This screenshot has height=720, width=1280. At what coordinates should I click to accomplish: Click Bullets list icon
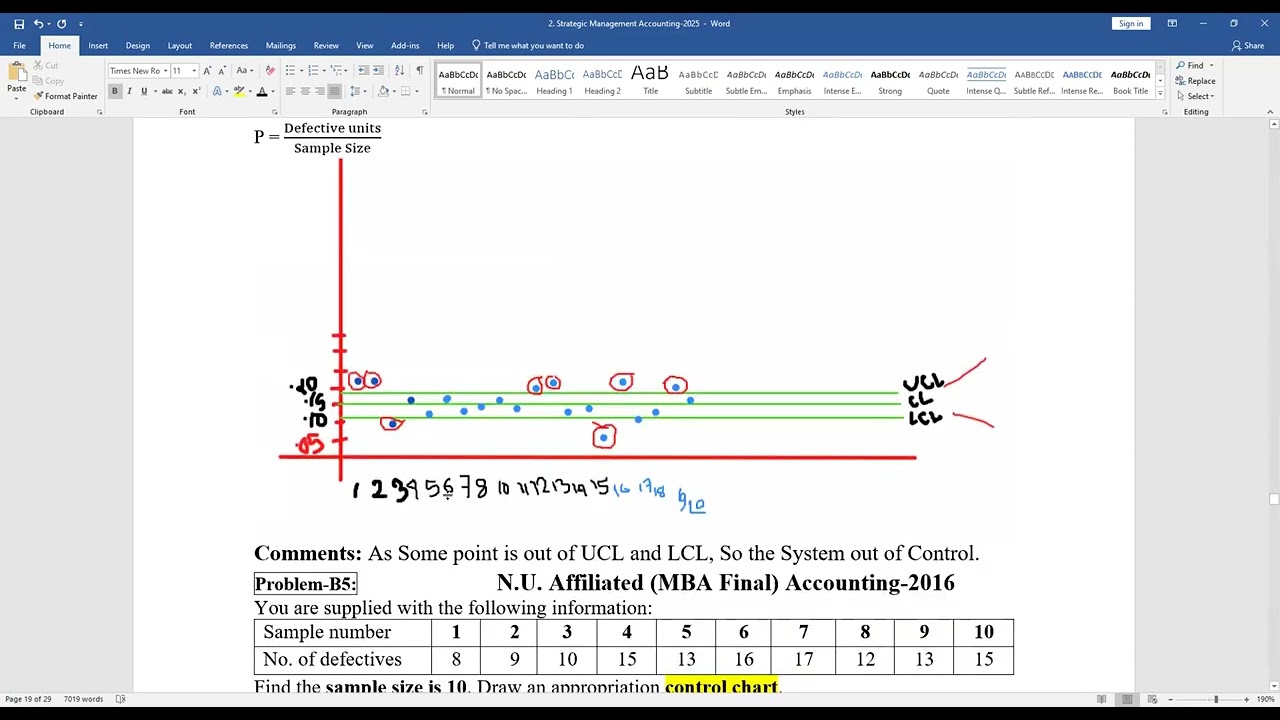[290, 71]
